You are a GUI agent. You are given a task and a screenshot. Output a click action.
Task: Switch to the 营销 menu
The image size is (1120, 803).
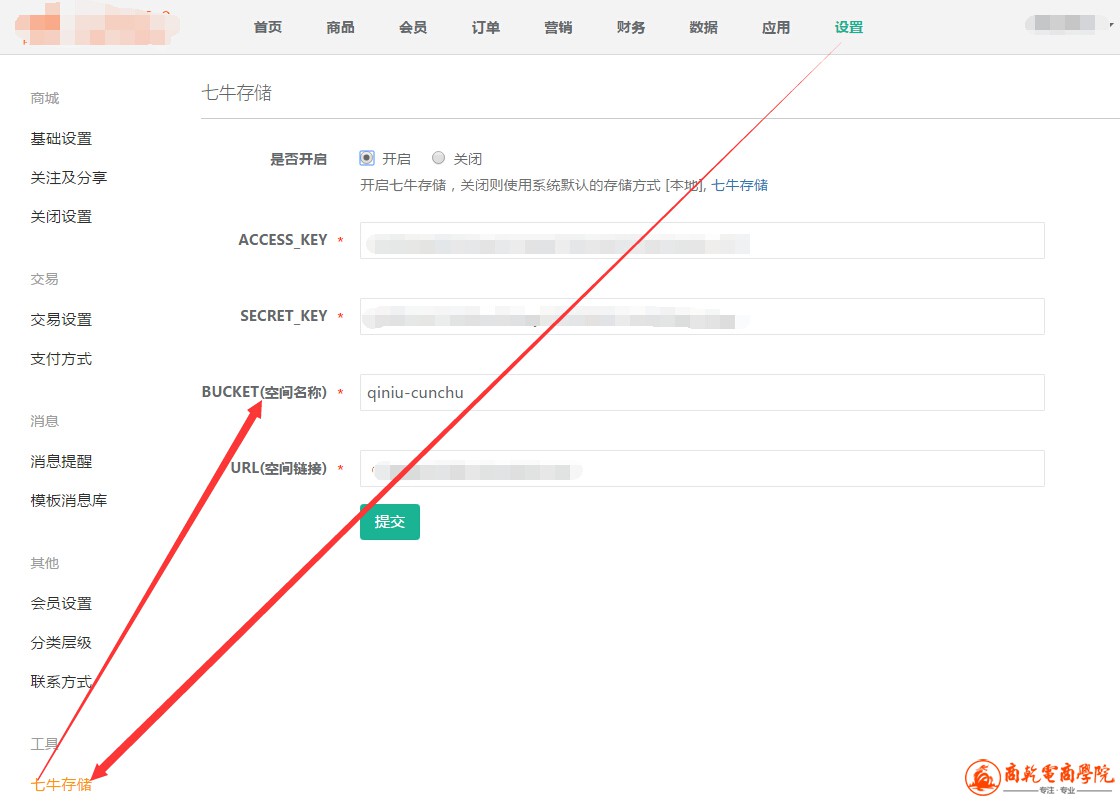[558, 28]
